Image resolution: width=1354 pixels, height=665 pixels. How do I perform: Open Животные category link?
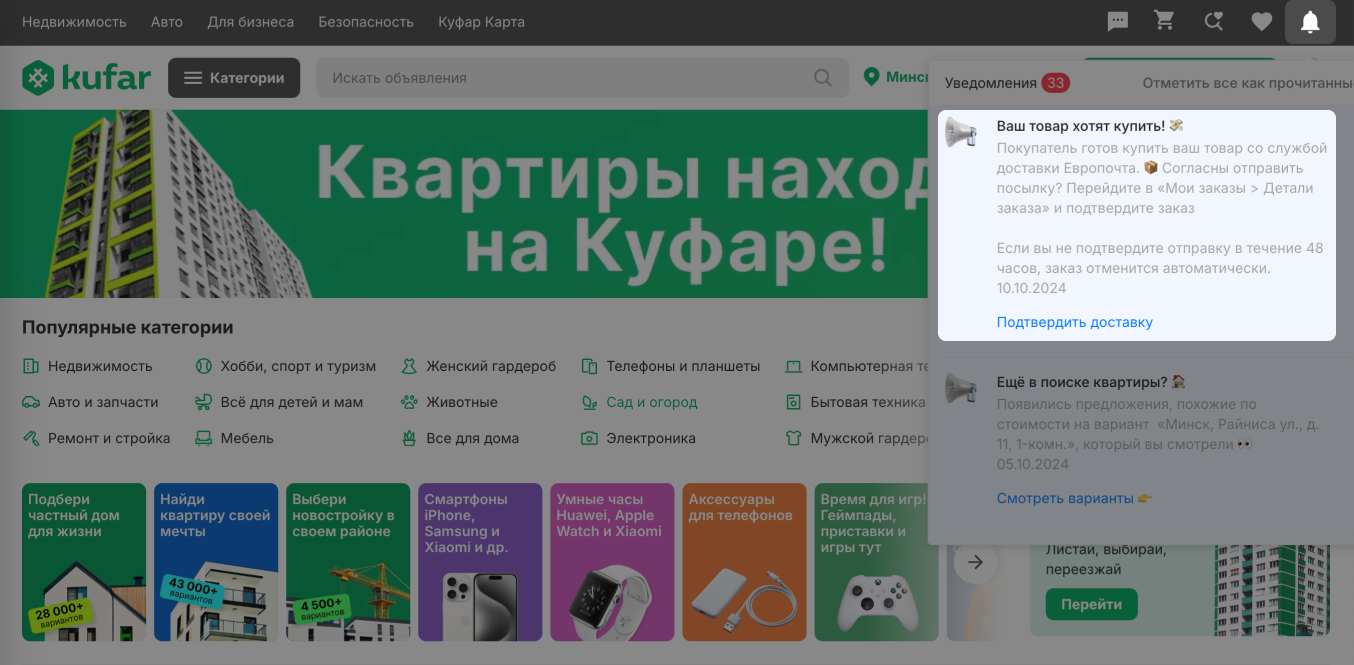pyautogui.click(x=462, y=402)
